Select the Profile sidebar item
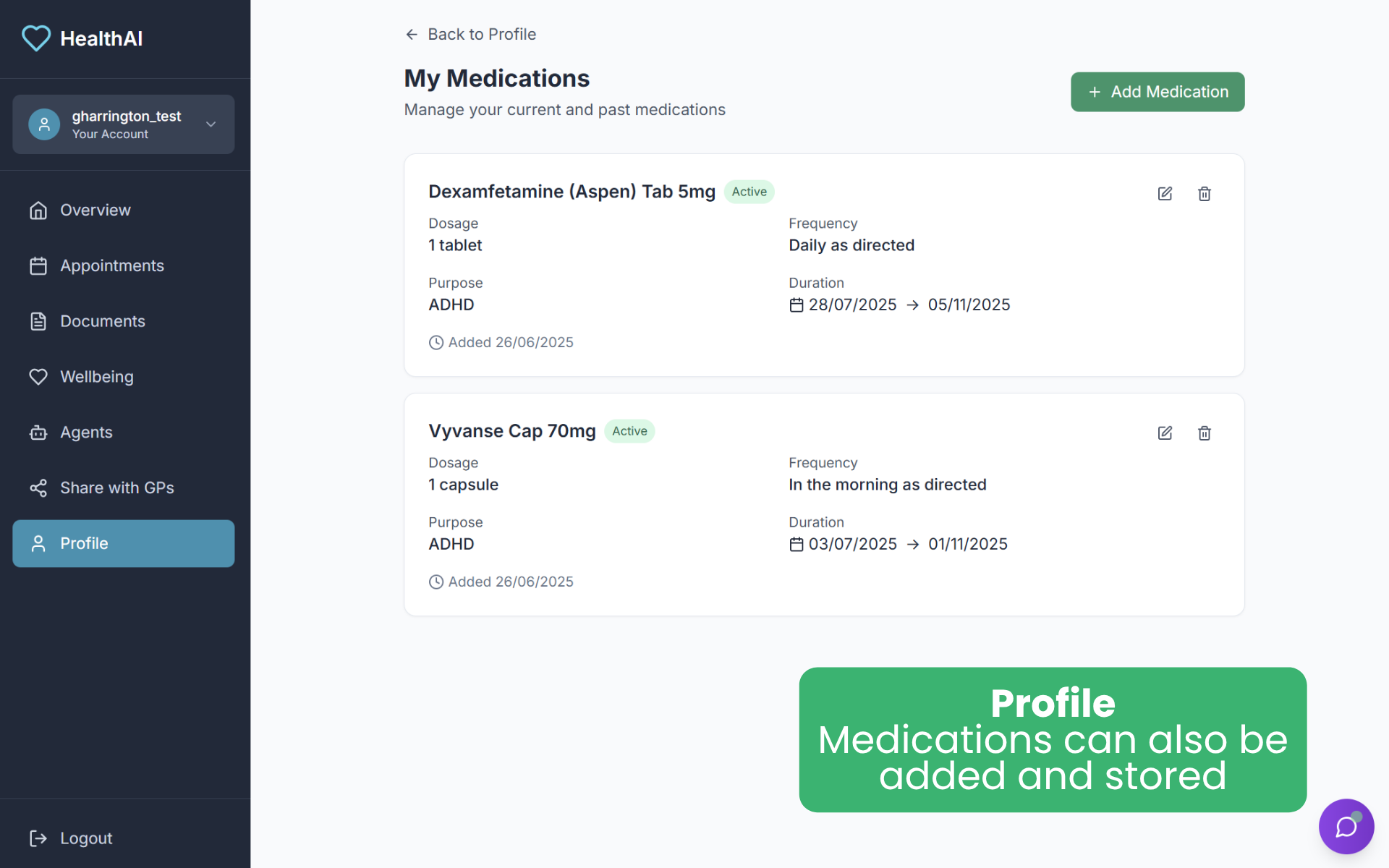 click(x=123, y=543)
